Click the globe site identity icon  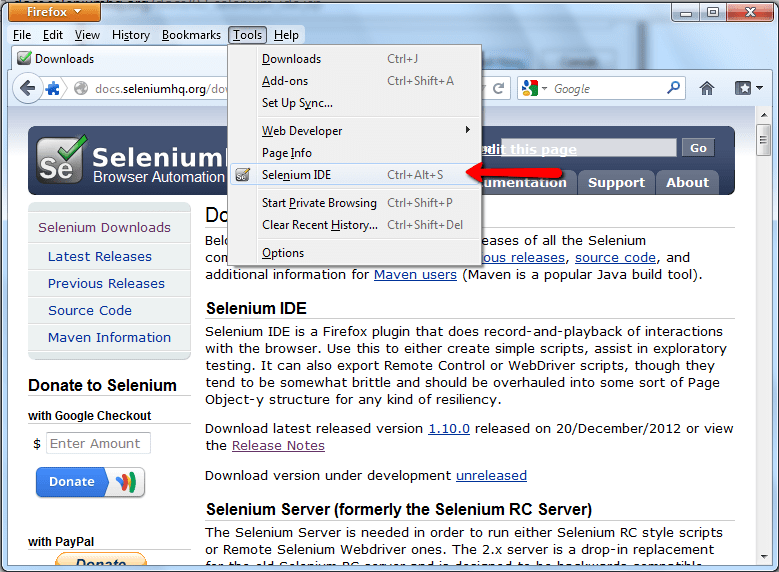(x=80, y=88)
